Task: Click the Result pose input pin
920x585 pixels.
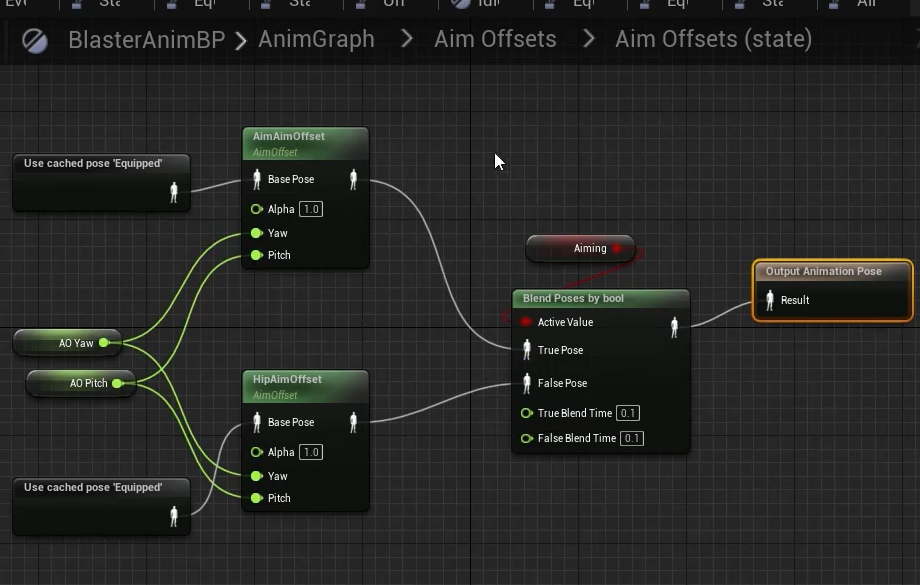Action: pyautogui.click(x=770, y=300)
